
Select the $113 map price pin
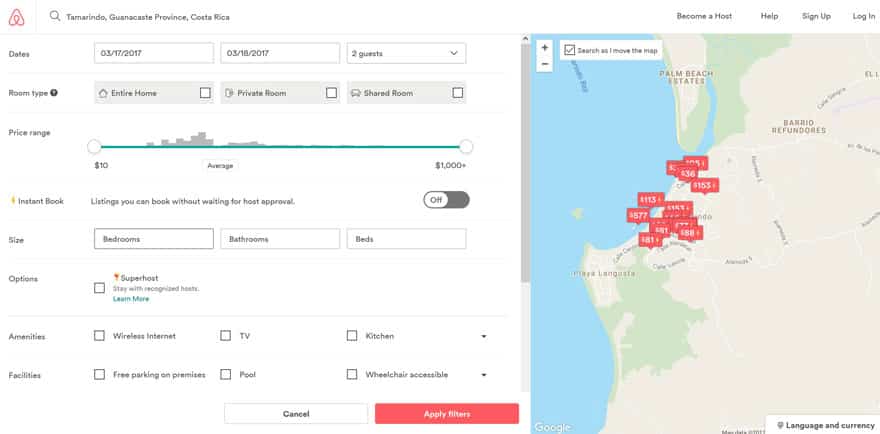(649, 199)
